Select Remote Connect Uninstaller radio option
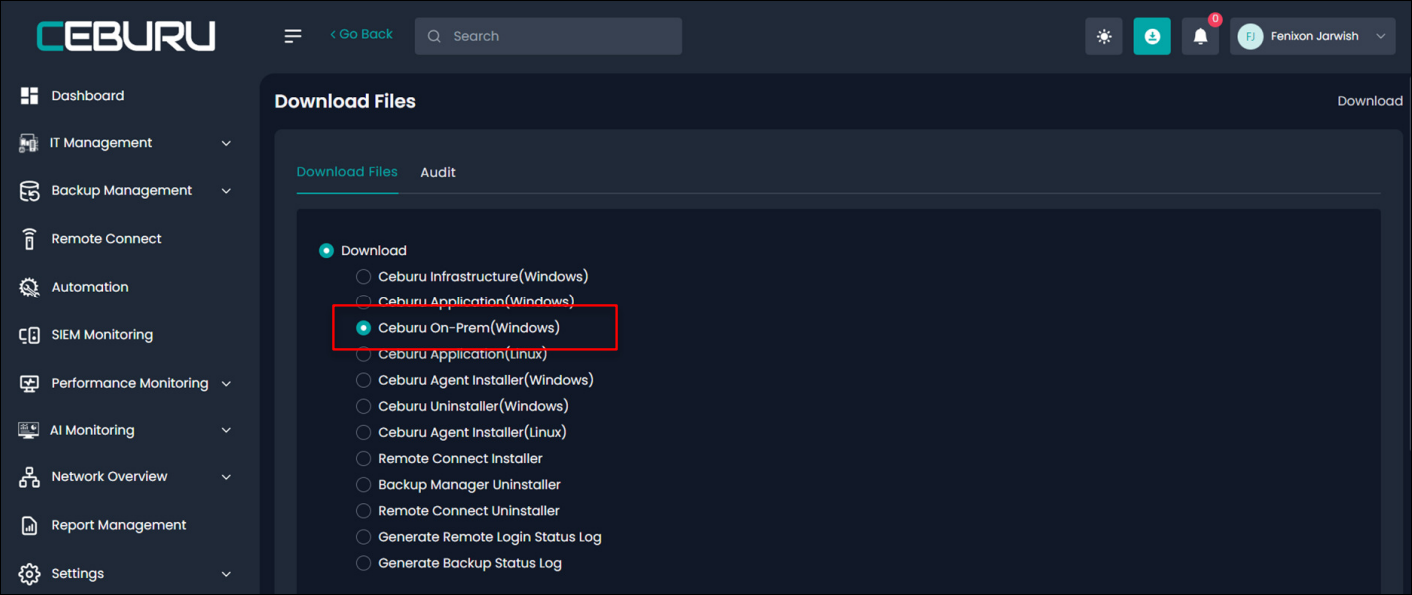The width and height of the screenshot is (1412, 595). (364, 510)
